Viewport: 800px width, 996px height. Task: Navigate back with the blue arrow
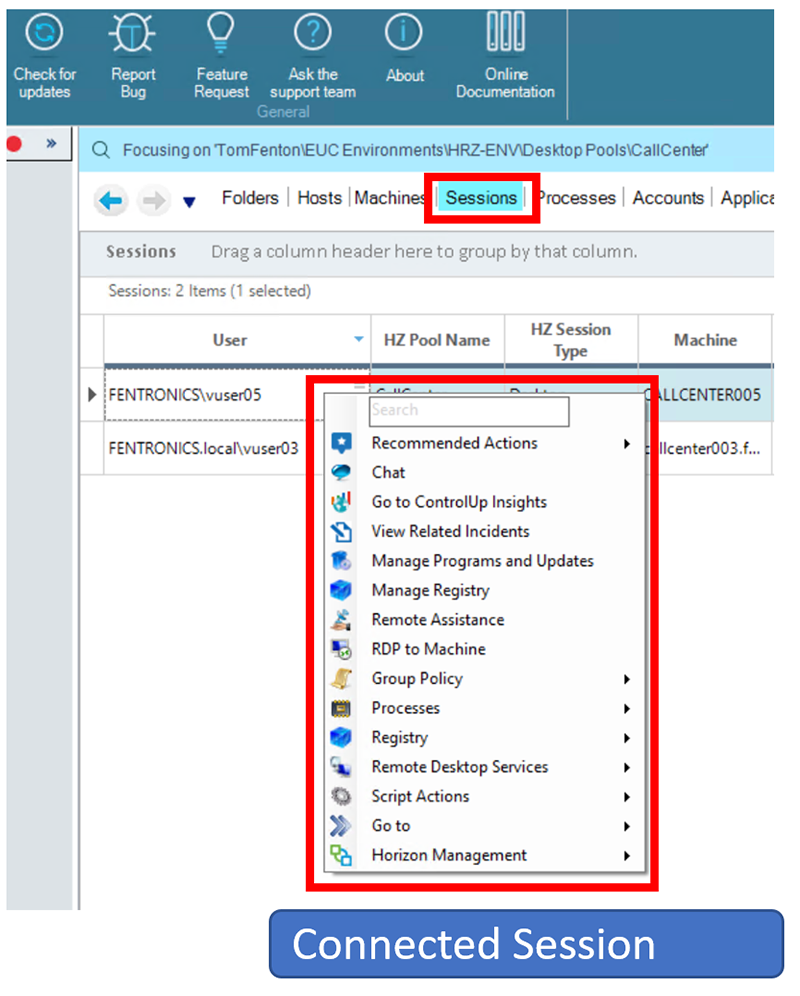111,201
